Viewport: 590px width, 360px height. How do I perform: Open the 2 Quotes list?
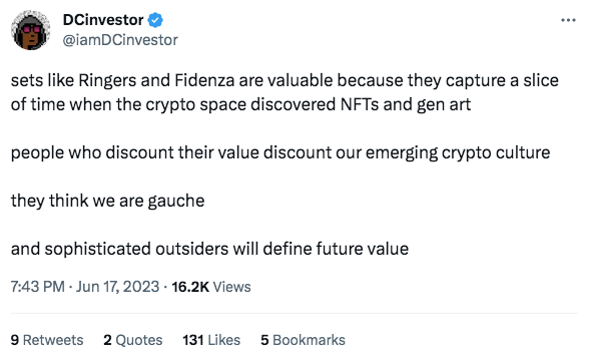(x=133, y=340)
